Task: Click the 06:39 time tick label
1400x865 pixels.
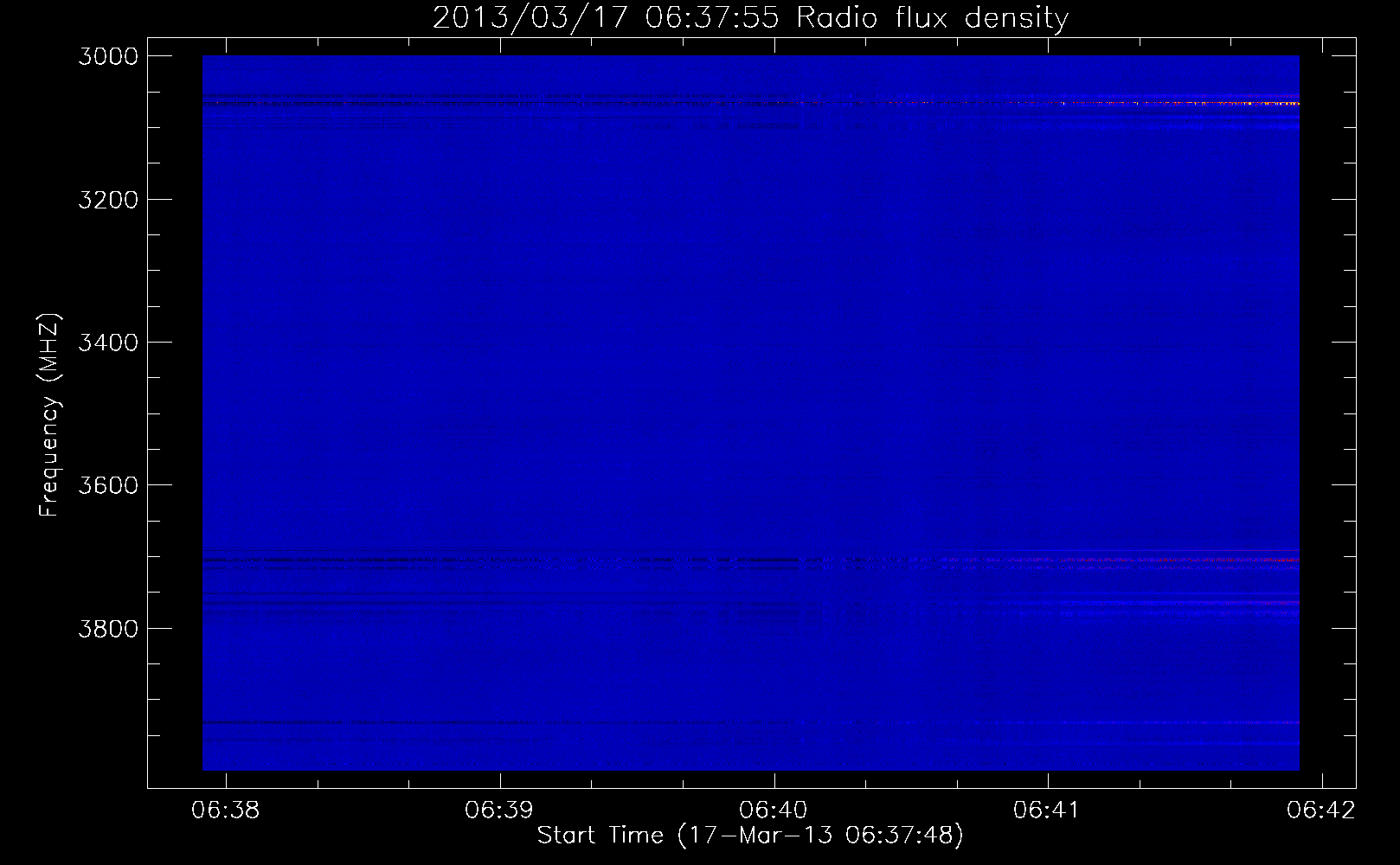Action: tap(499, 810)
